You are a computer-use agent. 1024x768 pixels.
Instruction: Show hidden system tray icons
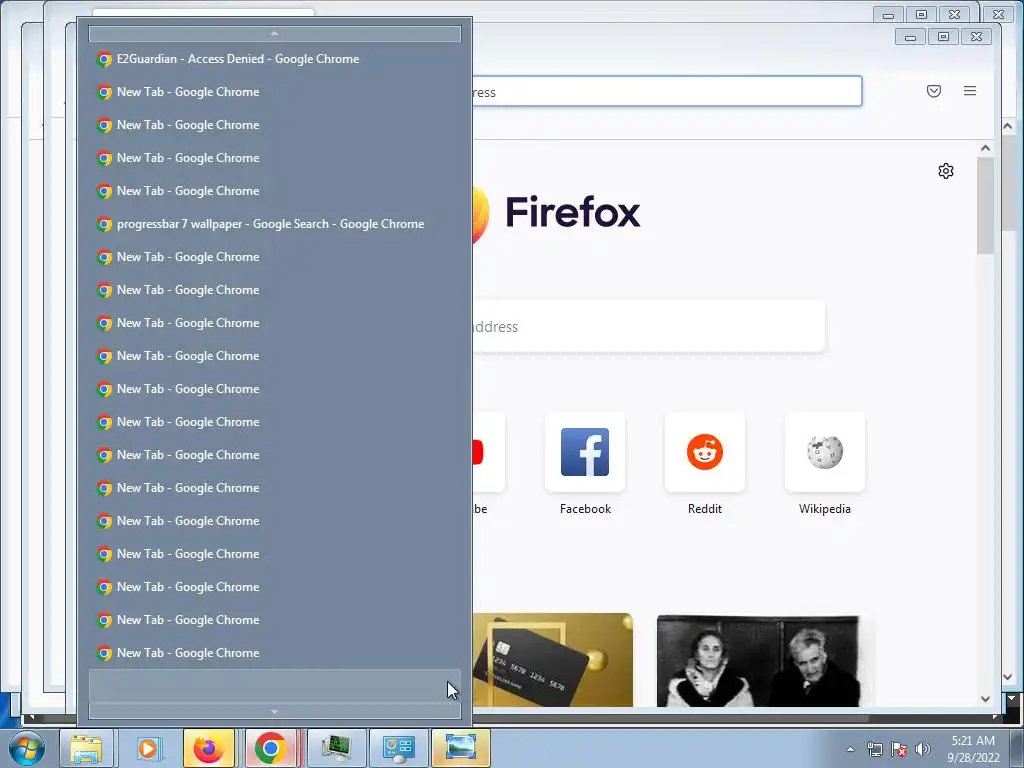[850, 749]
